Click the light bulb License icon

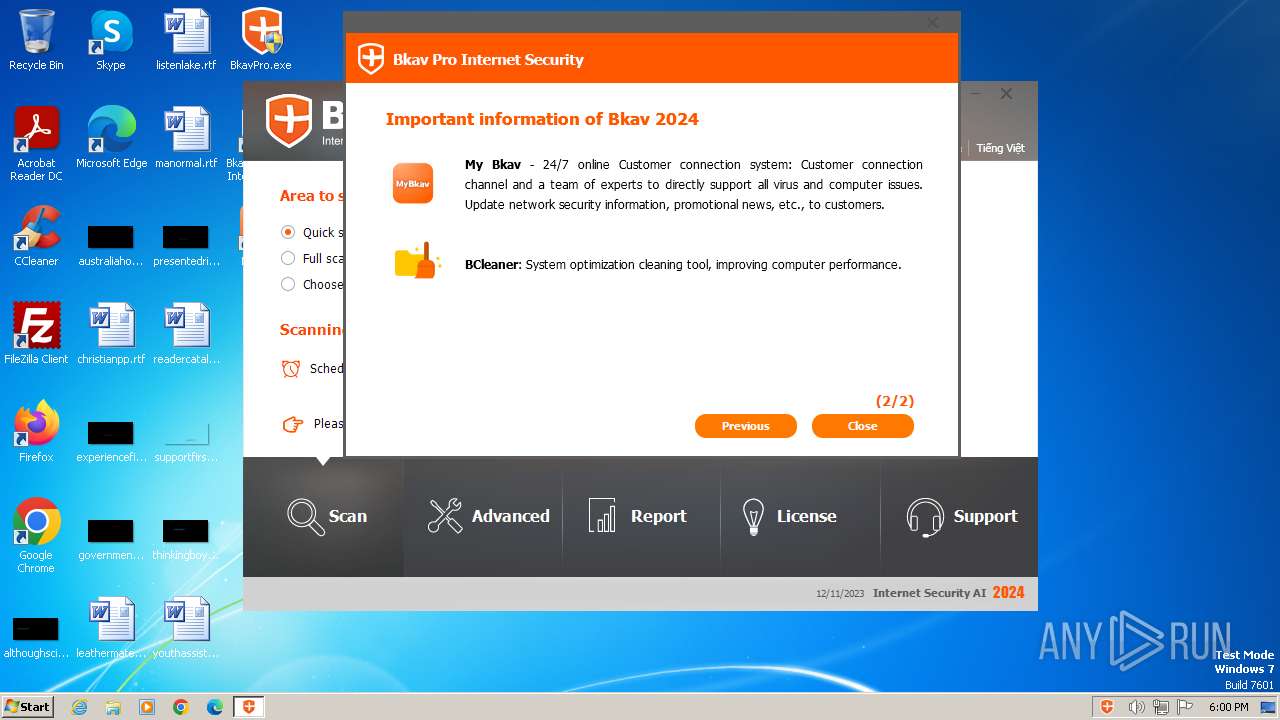[753, 516]
